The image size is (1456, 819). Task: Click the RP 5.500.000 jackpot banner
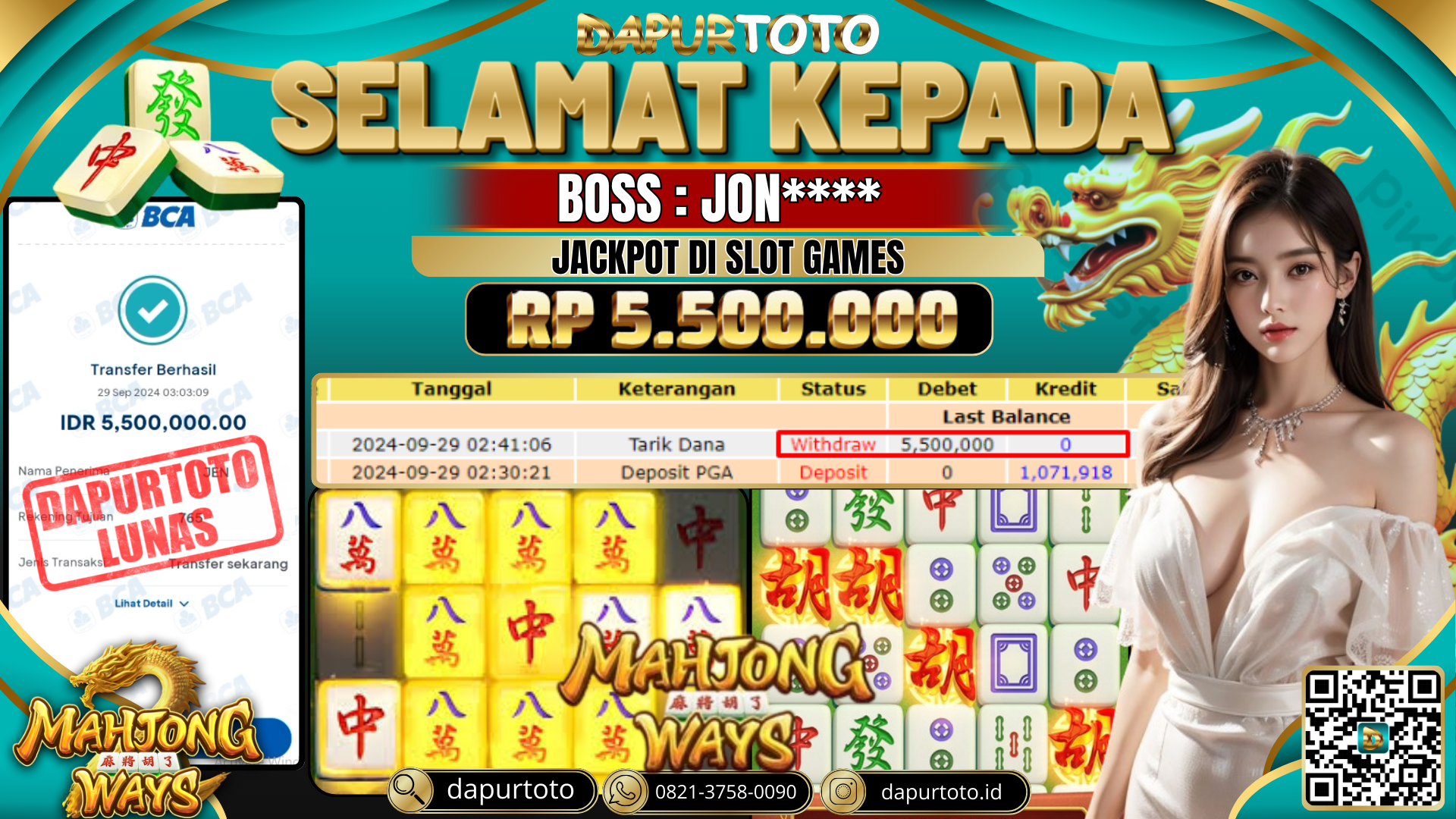729,319
